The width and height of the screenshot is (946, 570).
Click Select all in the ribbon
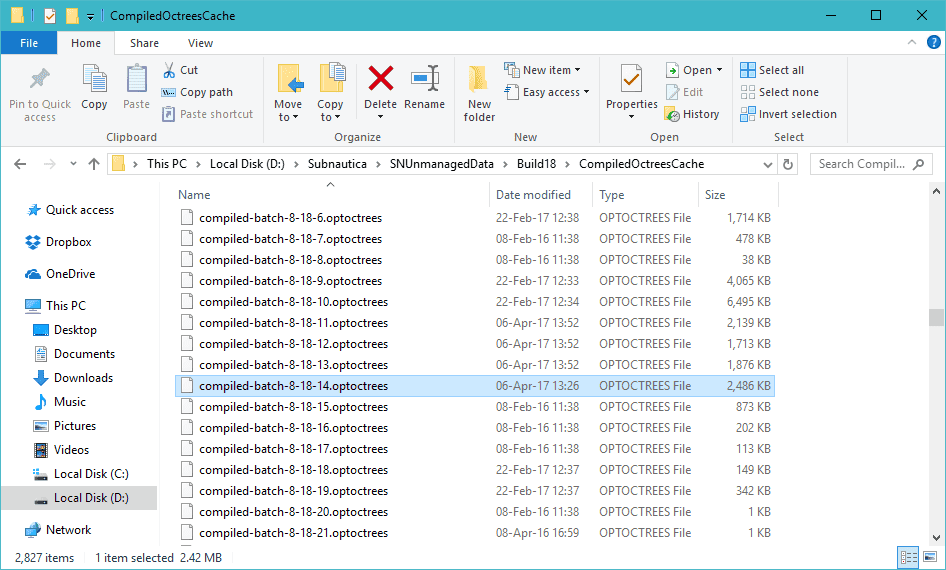click(x=772, y=70)
